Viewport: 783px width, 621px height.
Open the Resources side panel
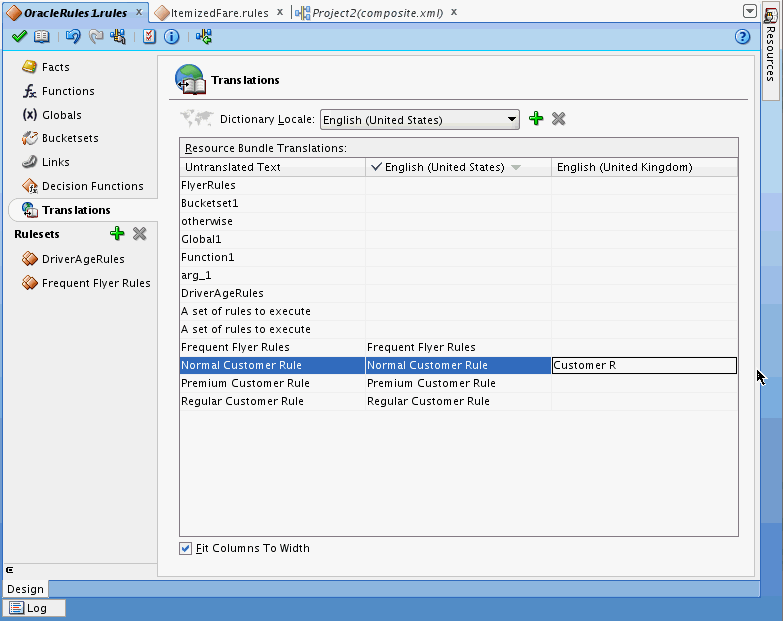coord(771,50)
